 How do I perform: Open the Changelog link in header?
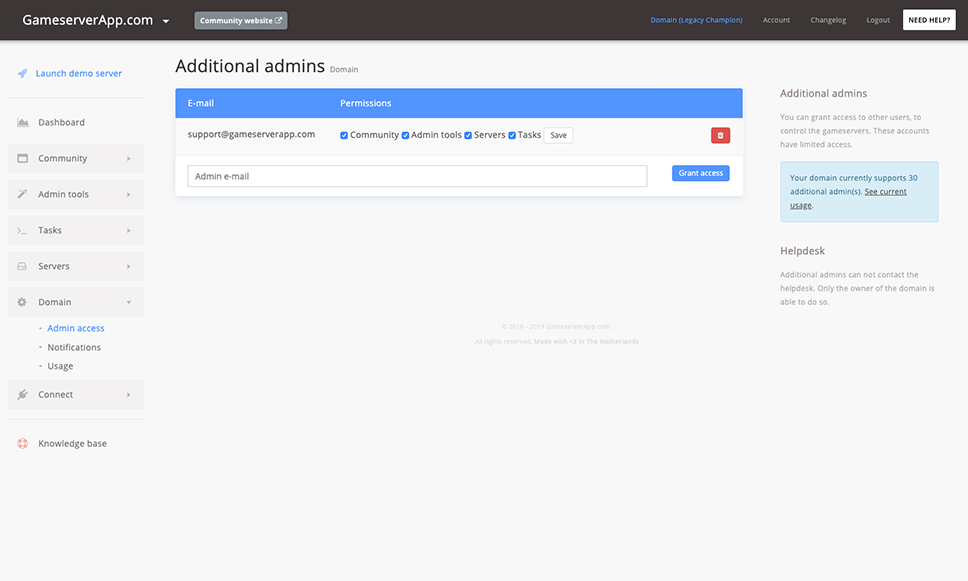[828, 20]
